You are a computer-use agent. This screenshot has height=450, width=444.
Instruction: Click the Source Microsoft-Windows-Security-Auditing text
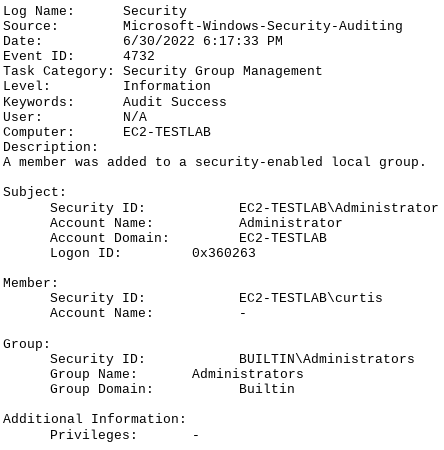263,26
